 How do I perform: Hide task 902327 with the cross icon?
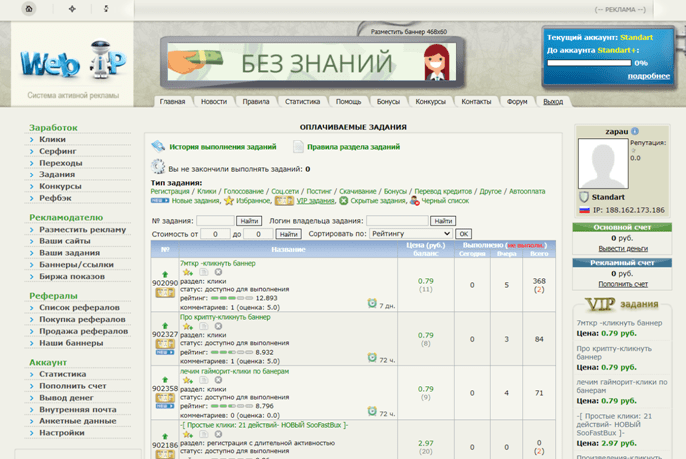coord(218,326)
